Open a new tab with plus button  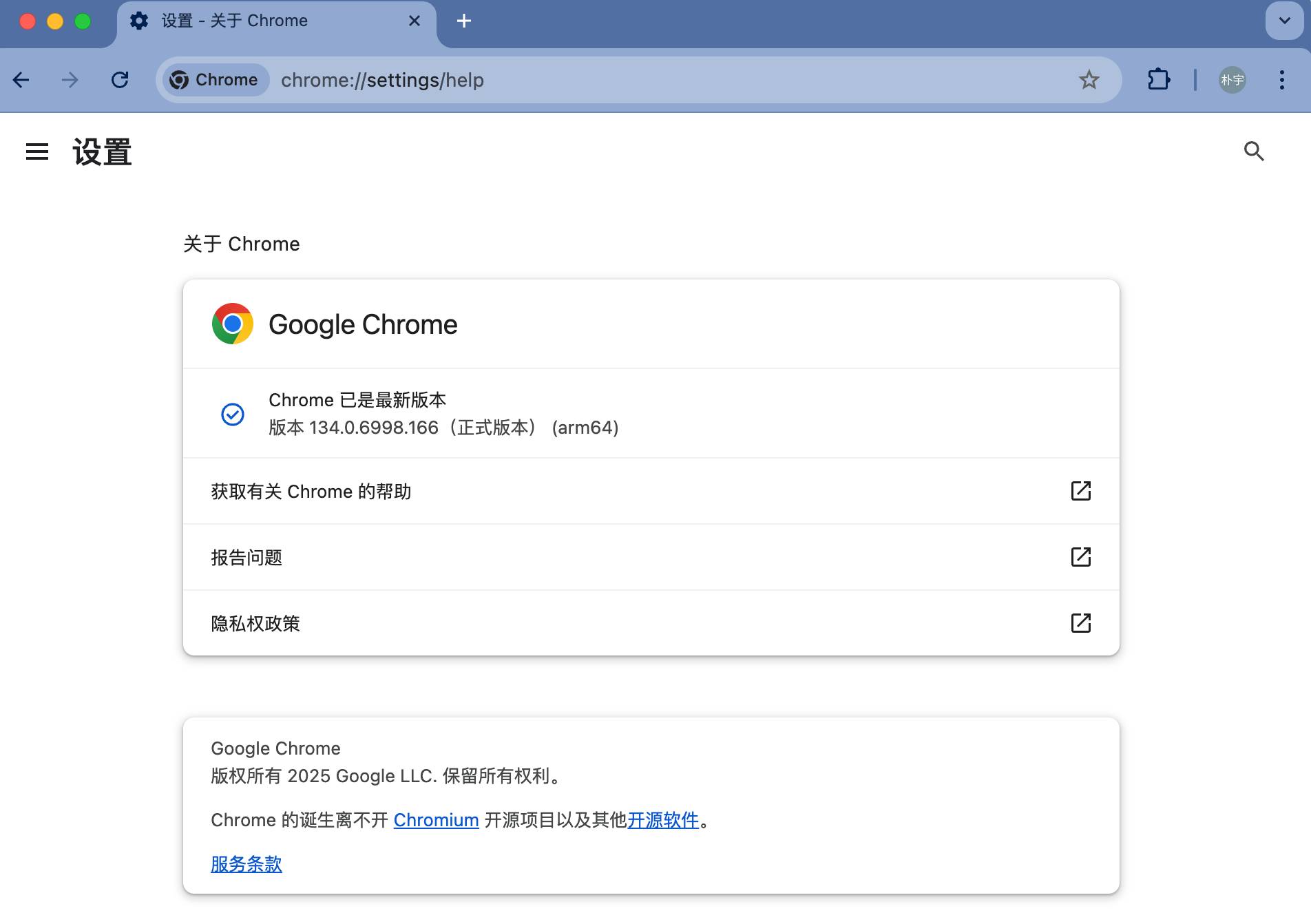pyautogui.click(x=464, y=21)
